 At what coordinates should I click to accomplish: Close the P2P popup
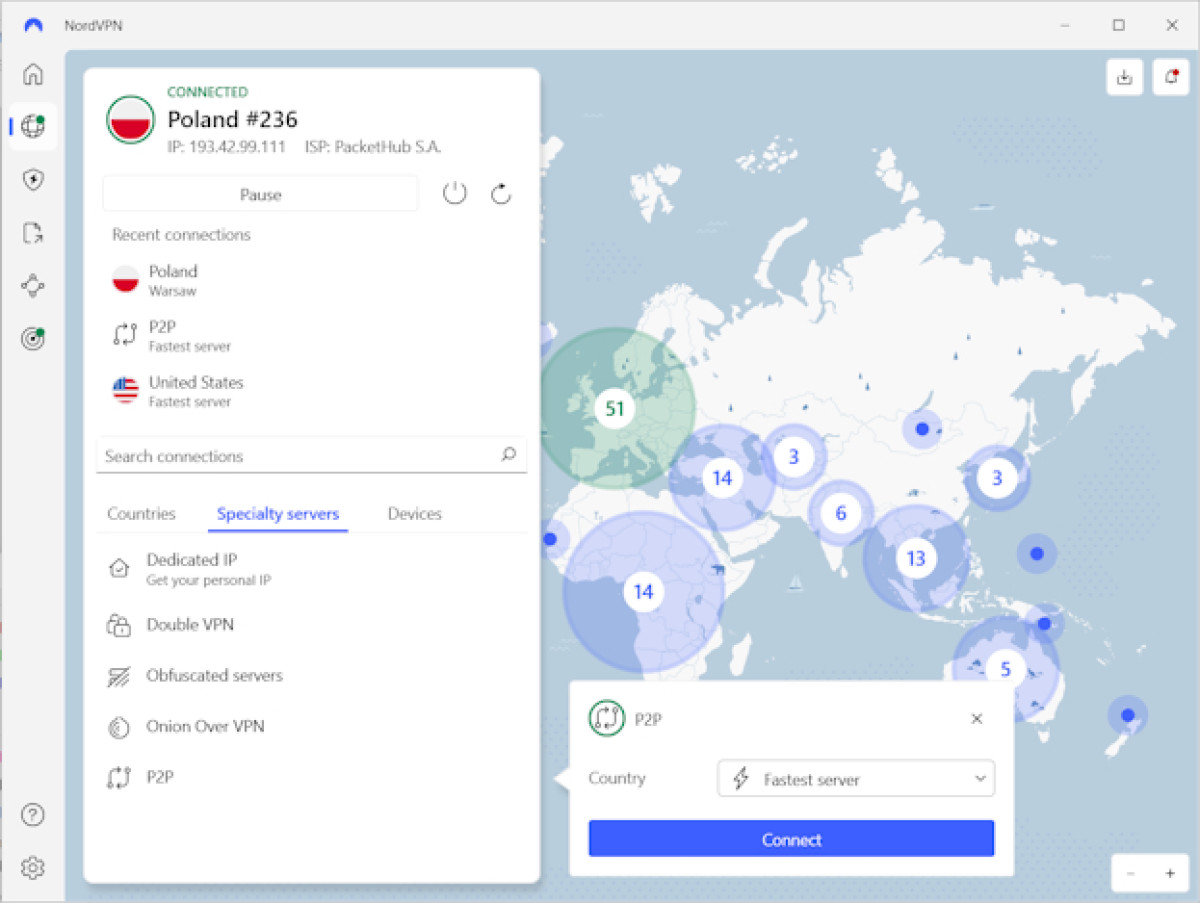pos(977,718)
